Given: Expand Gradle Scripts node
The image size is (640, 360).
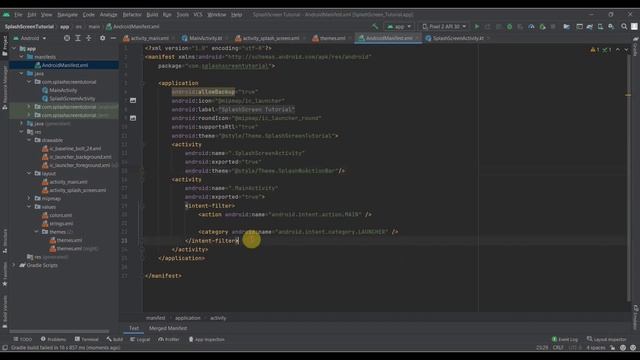Looking at the screenshot, I should coord(14,265).
